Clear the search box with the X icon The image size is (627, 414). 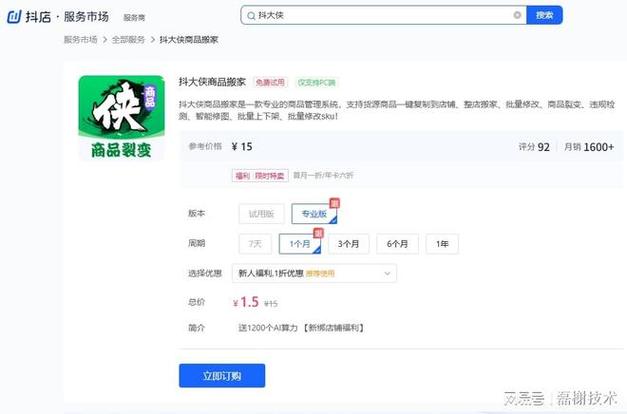point(517,15)
